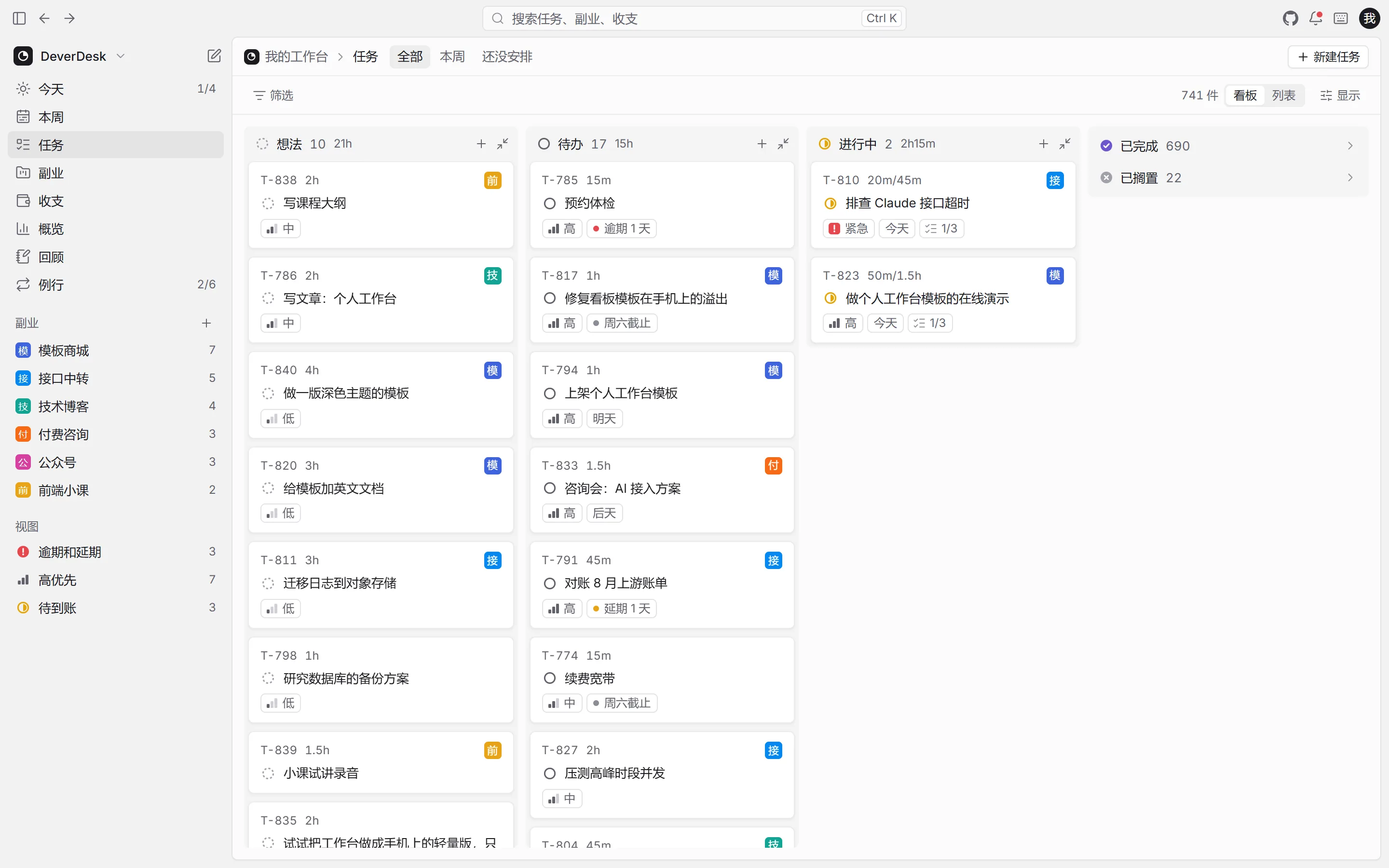Viewport: 1389px width, 868px height.
Task: Select the 全部 tab
Action: tap(410, 56)
